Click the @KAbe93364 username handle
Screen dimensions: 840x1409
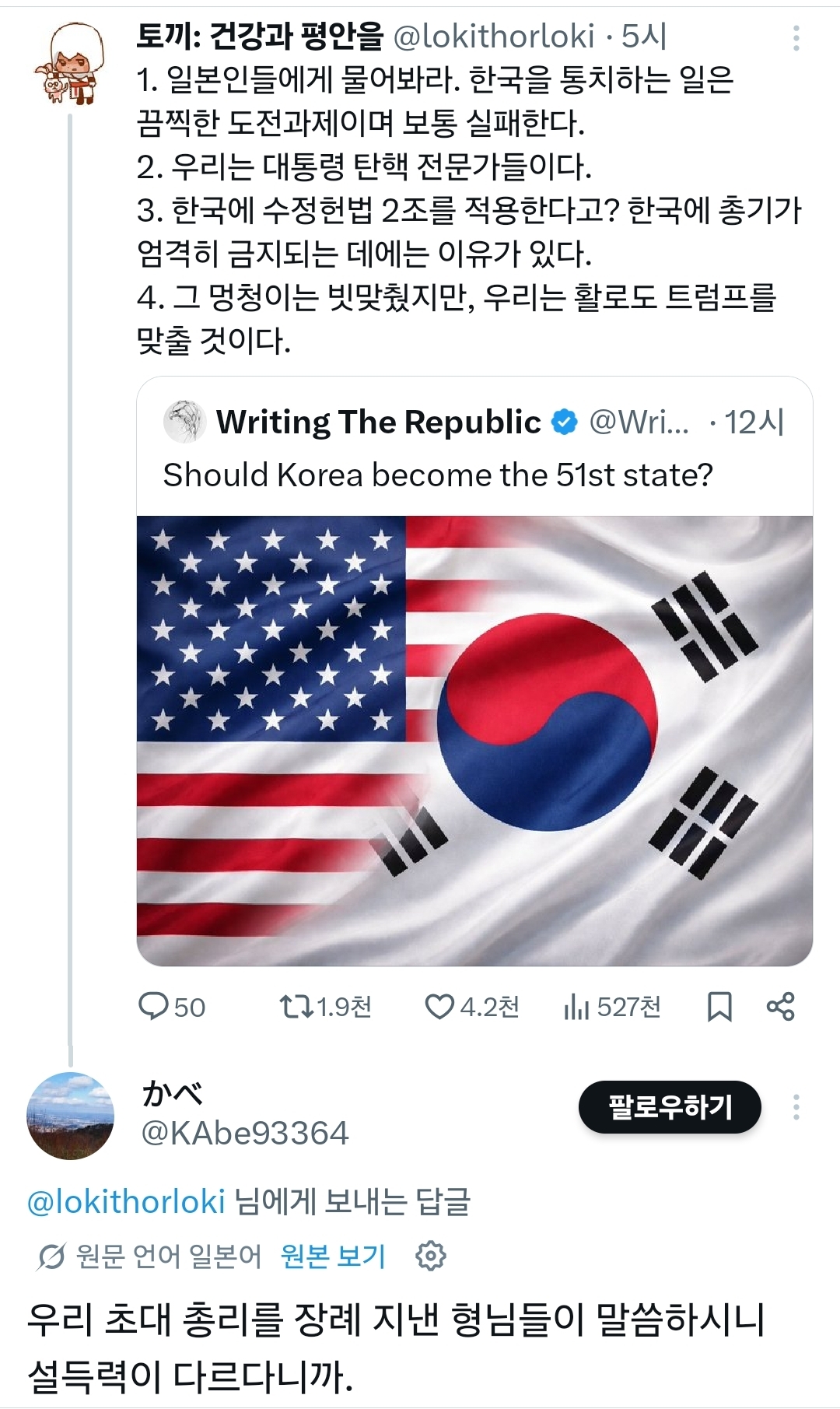point(245,1134)
